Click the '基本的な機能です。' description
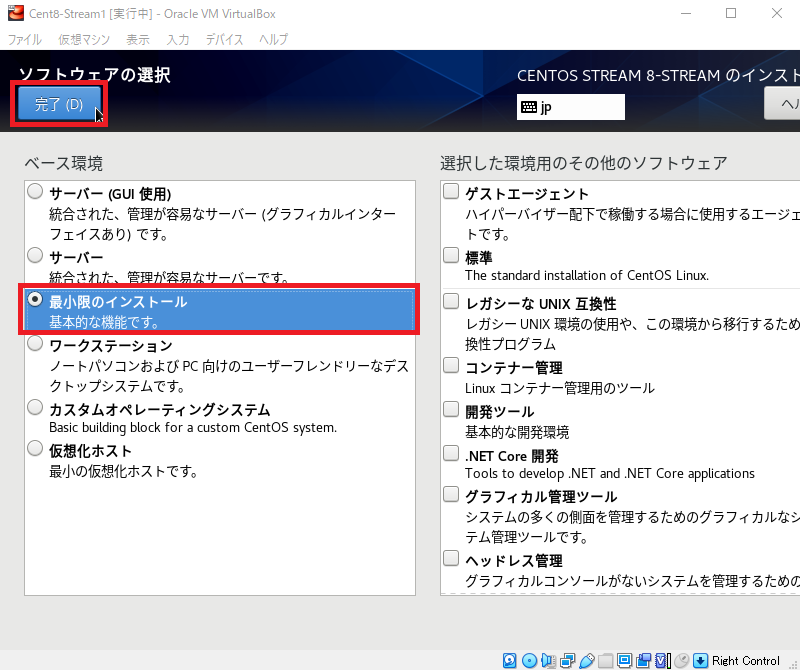This screenshot has height=670, width=800. (x=104, y=322)
